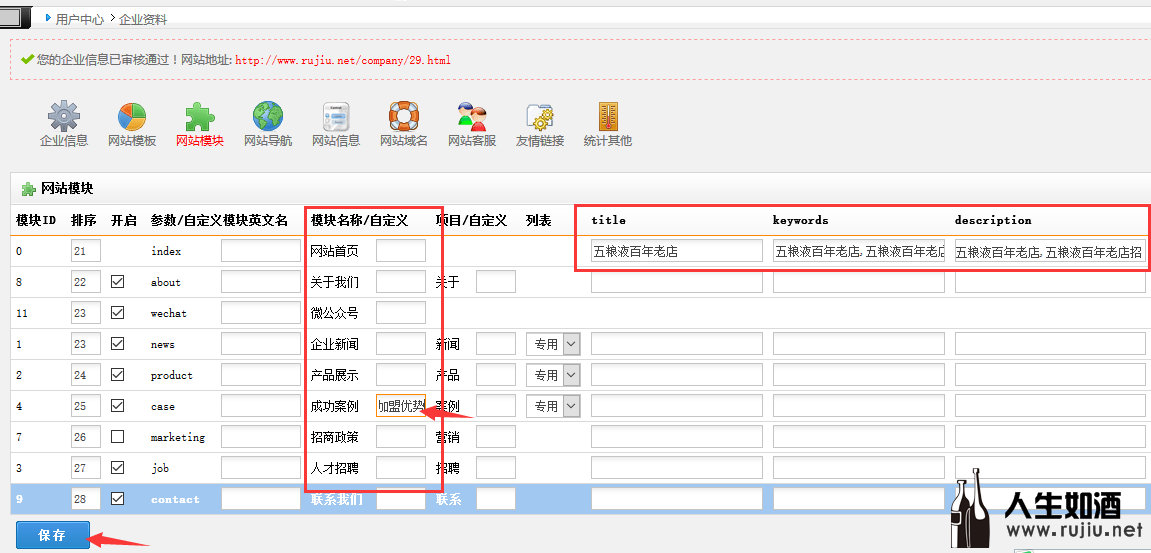Click the 微公众号 module name
This screenshot has height=553, width=1151.
pos(335,313)
